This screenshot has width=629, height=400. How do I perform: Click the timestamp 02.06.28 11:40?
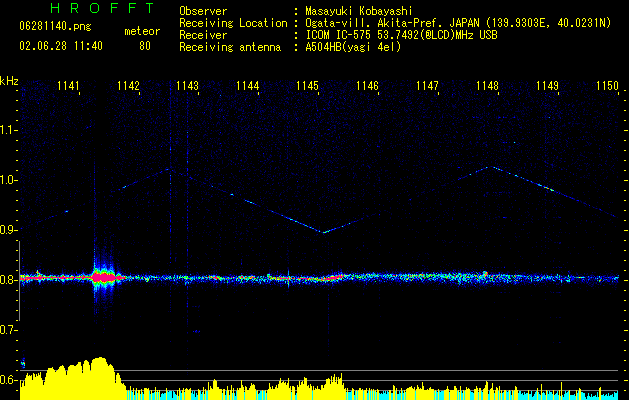[x=61, y=46]
